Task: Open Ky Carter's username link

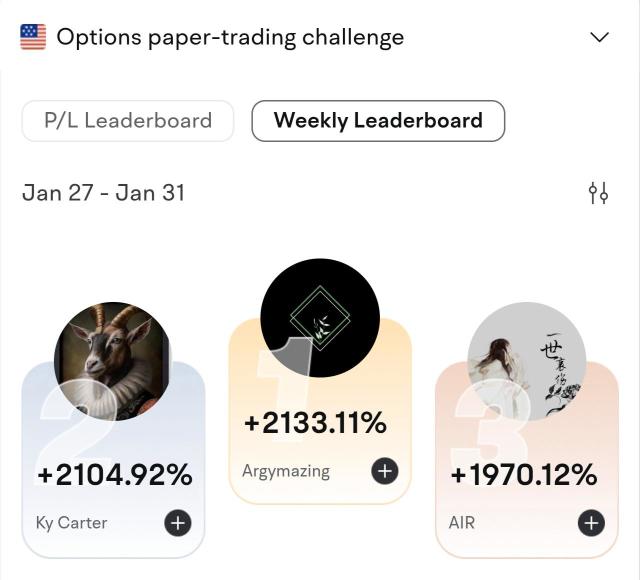Action: pos(71,523)
